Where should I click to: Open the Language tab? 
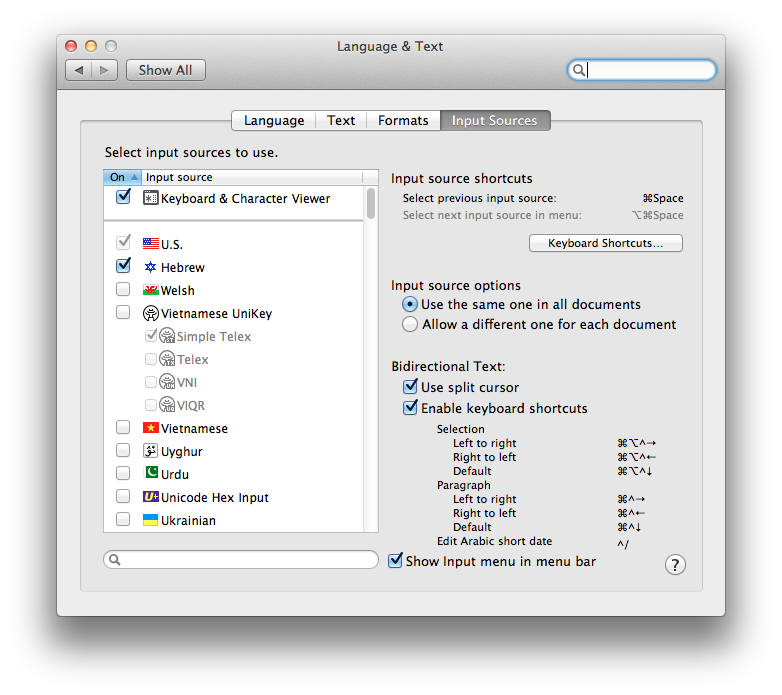pyautogui.click(x=274, y=120)
